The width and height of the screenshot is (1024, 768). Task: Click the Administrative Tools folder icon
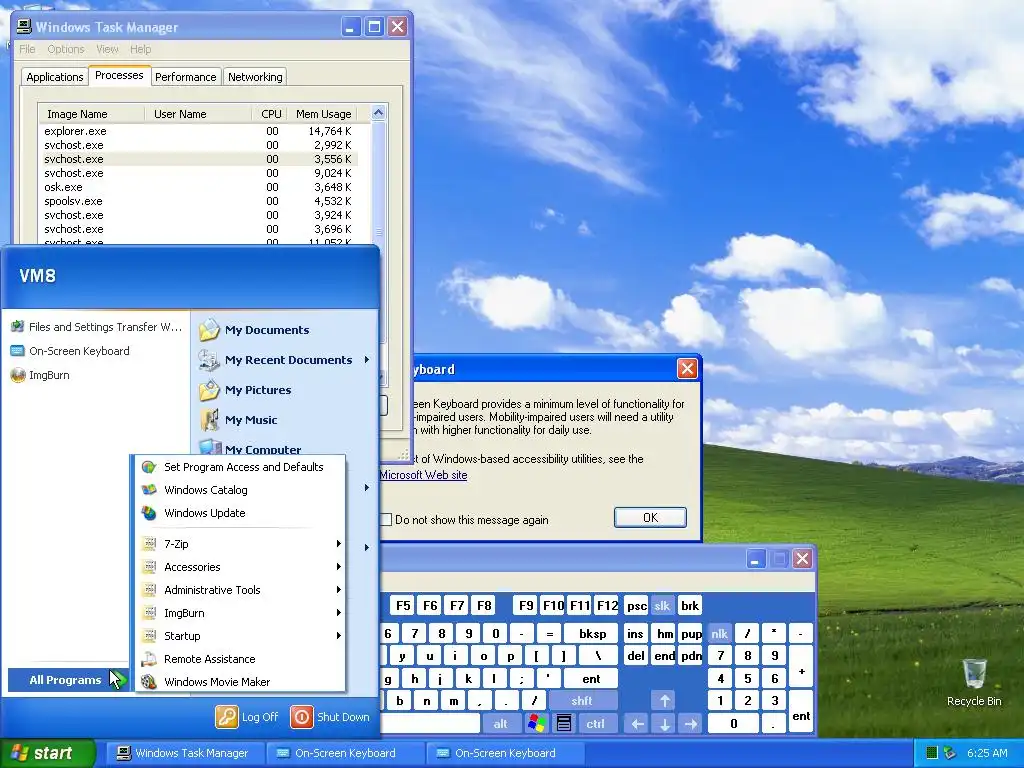tap(150, 590)
